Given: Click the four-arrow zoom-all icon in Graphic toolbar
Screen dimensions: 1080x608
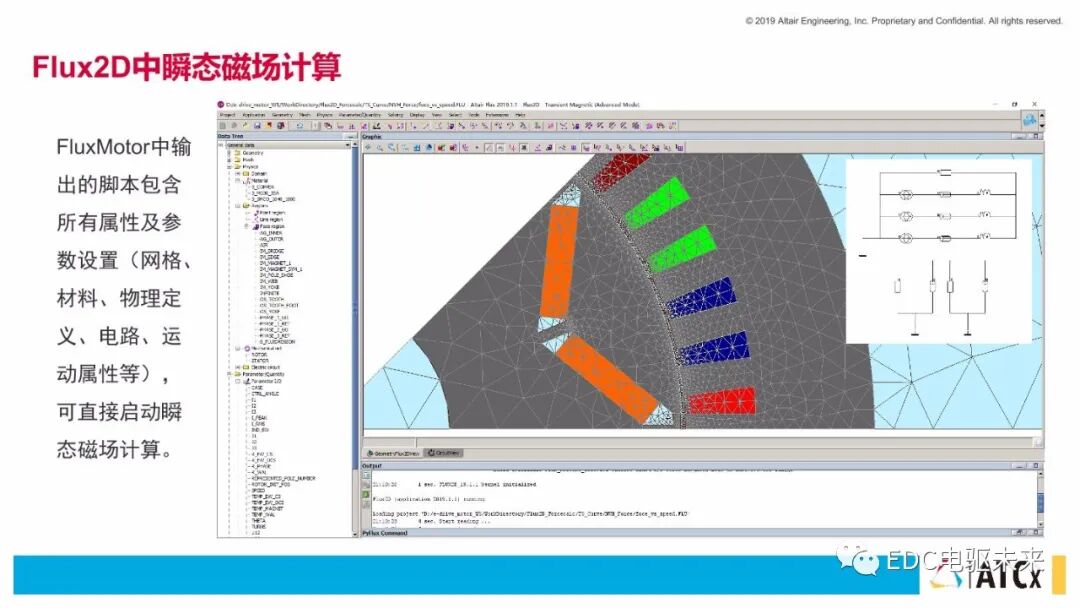Looking at the screenshot, I should click(368, 147).
